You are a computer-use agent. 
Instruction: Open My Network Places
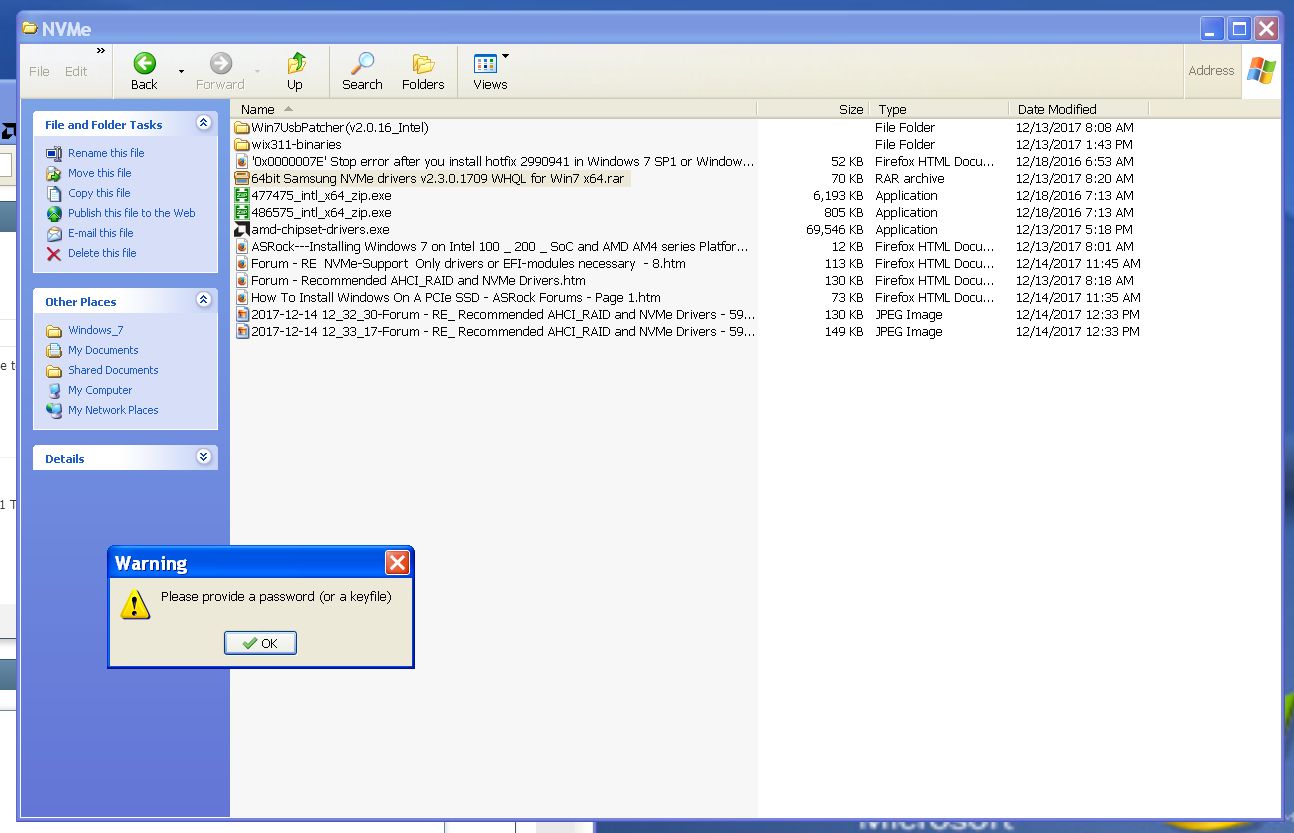coord(113,410)
